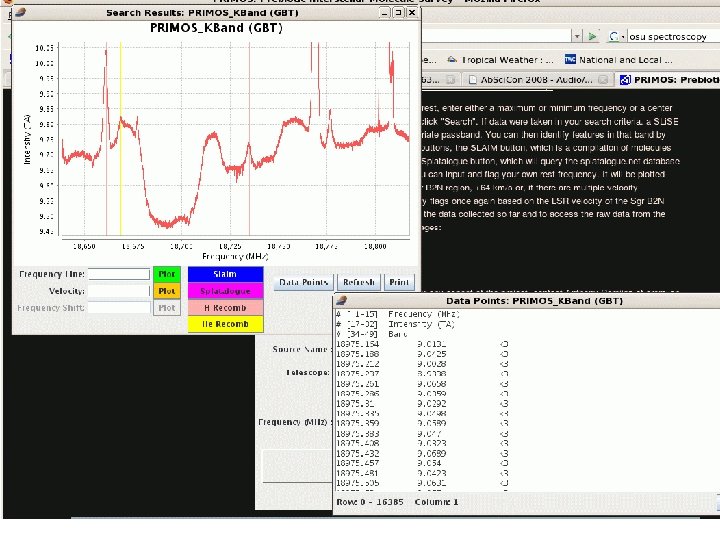Focus the Velocity input field

pyautogui.click(x=119, y=291)
